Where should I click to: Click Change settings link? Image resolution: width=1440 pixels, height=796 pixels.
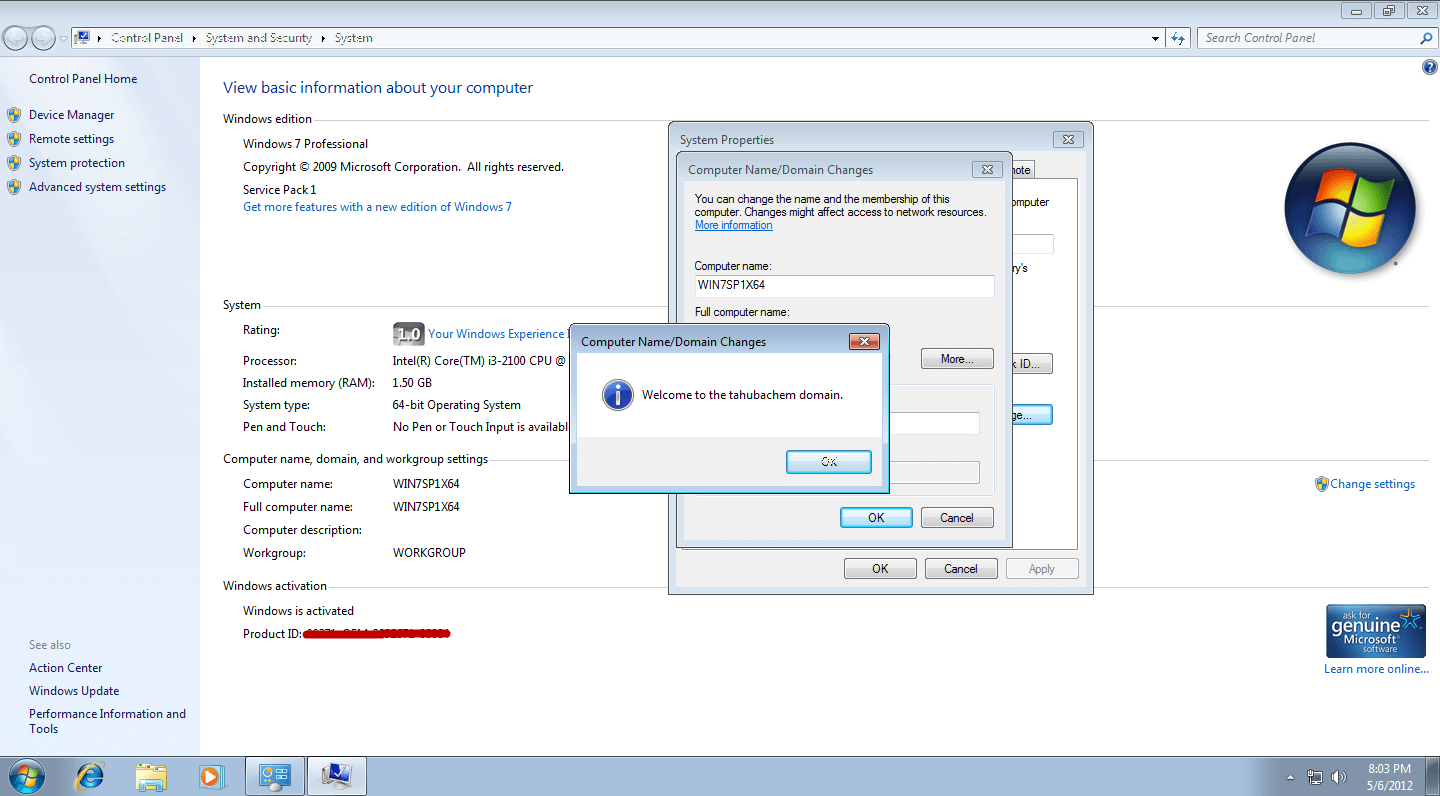coord(1372,484)
